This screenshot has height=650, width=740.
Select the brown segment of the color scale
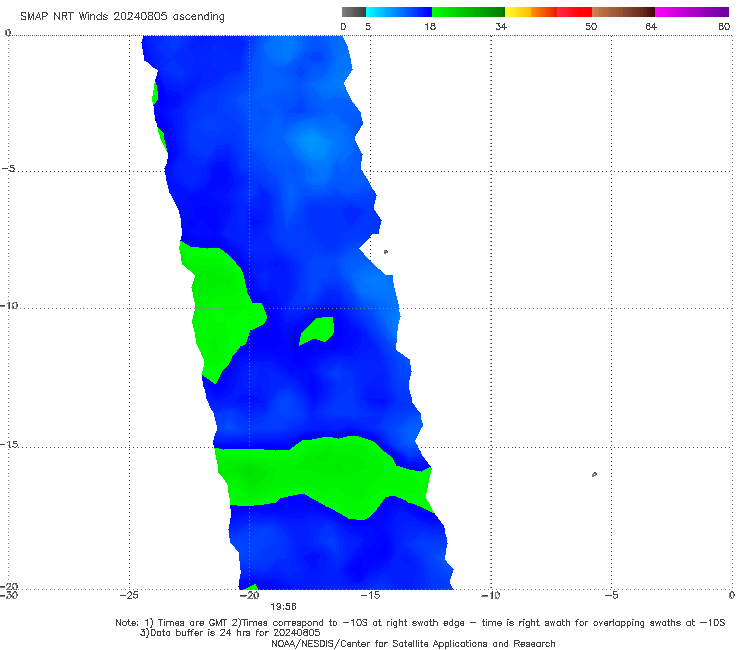click(x=623, y=12)
